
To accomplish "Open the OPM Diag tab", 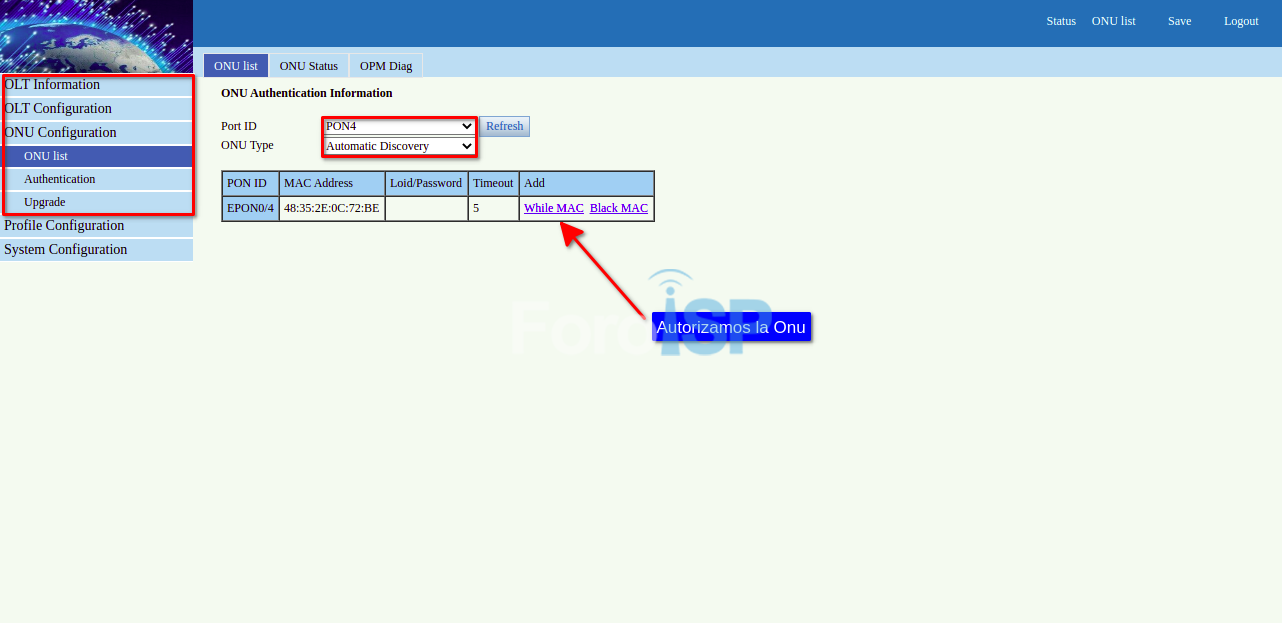I will [386, 66].
